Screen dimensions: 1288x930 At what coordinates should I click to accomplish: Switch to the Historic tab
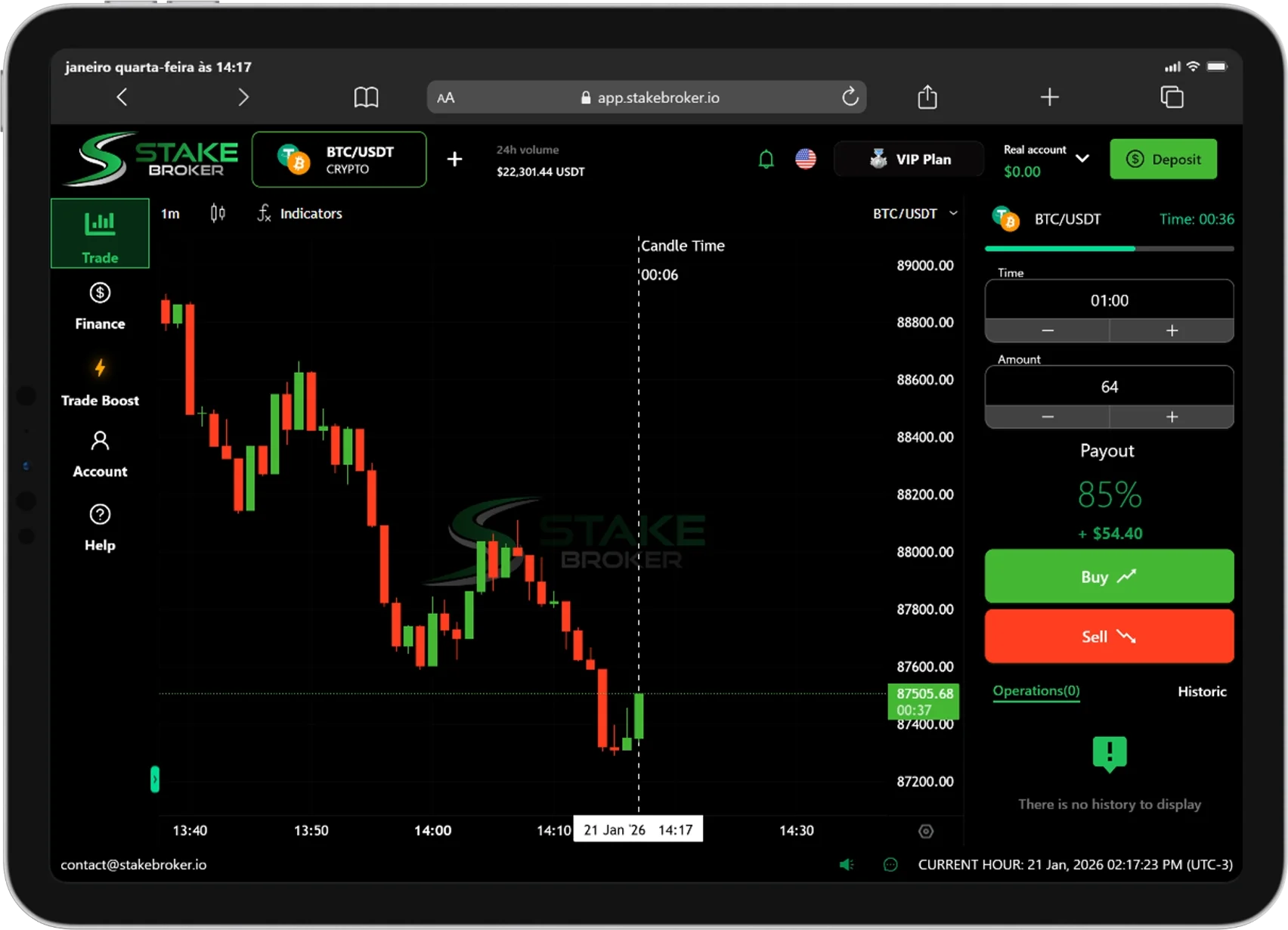tap(1202, 691)
